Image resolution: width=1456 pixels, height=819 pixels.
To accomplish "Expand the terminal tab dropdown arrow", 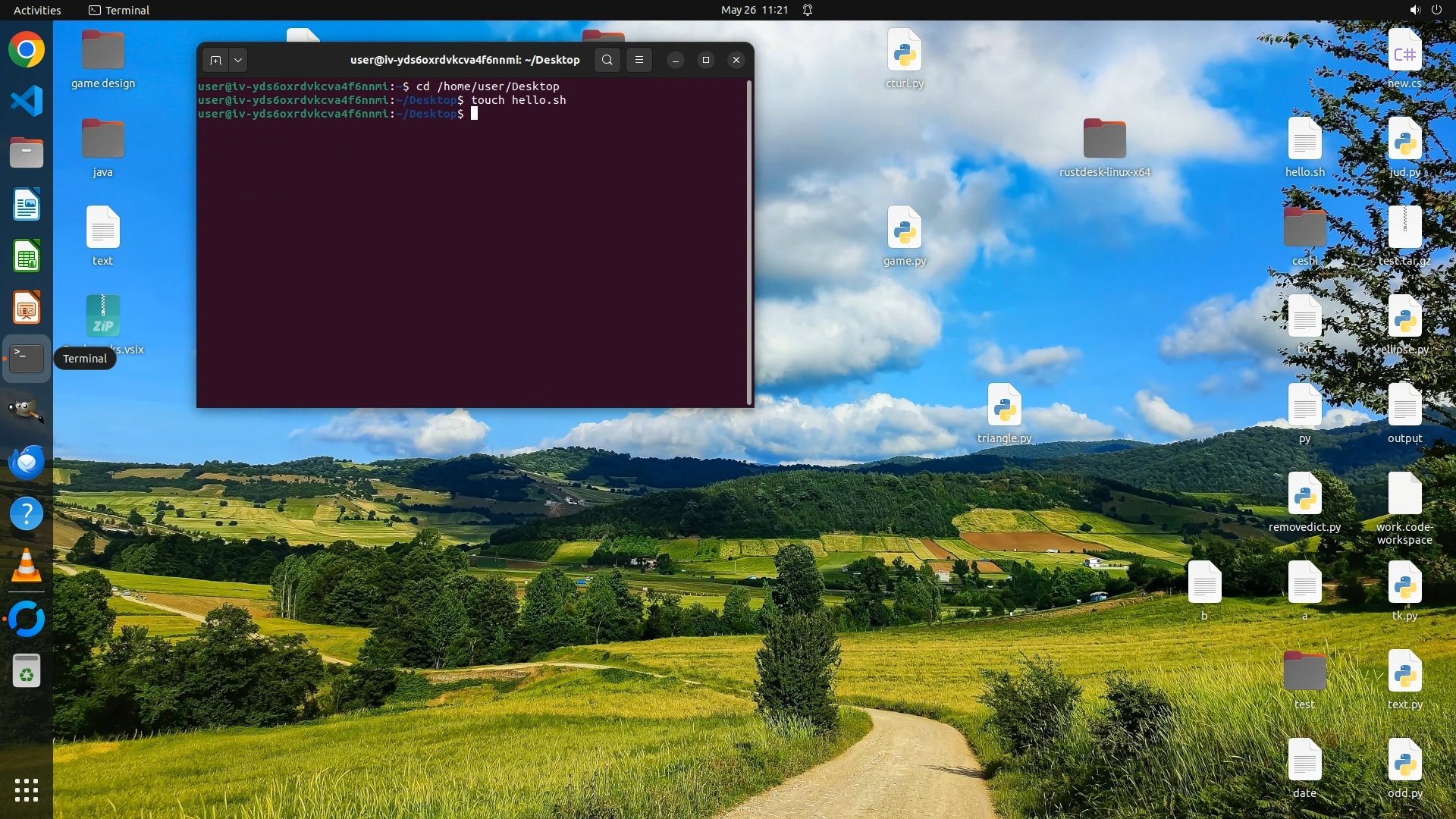I will click(238, 60).
